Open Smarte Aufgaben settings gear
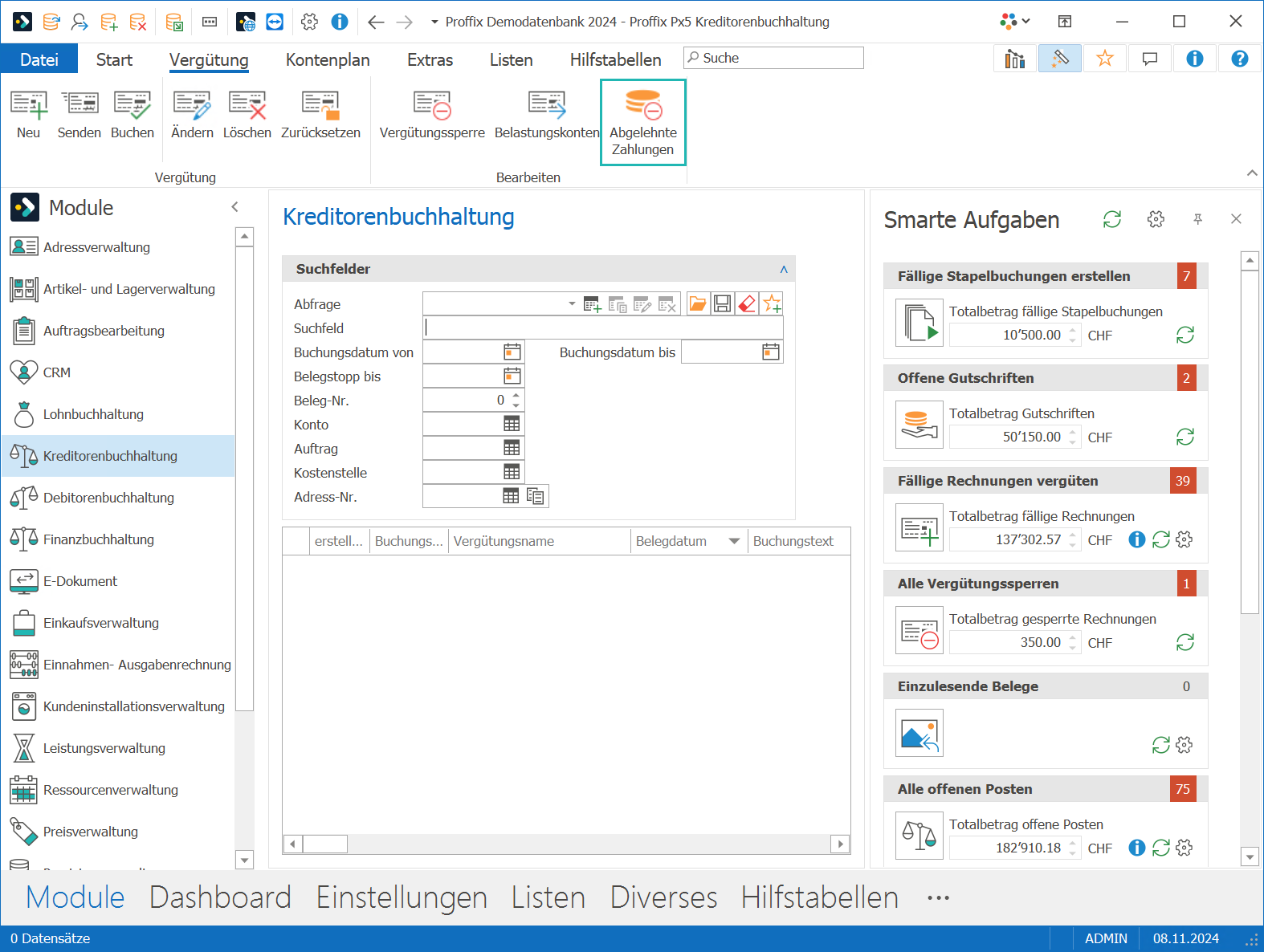This screenshot has width=1264, height=952. pos(1156,219)
